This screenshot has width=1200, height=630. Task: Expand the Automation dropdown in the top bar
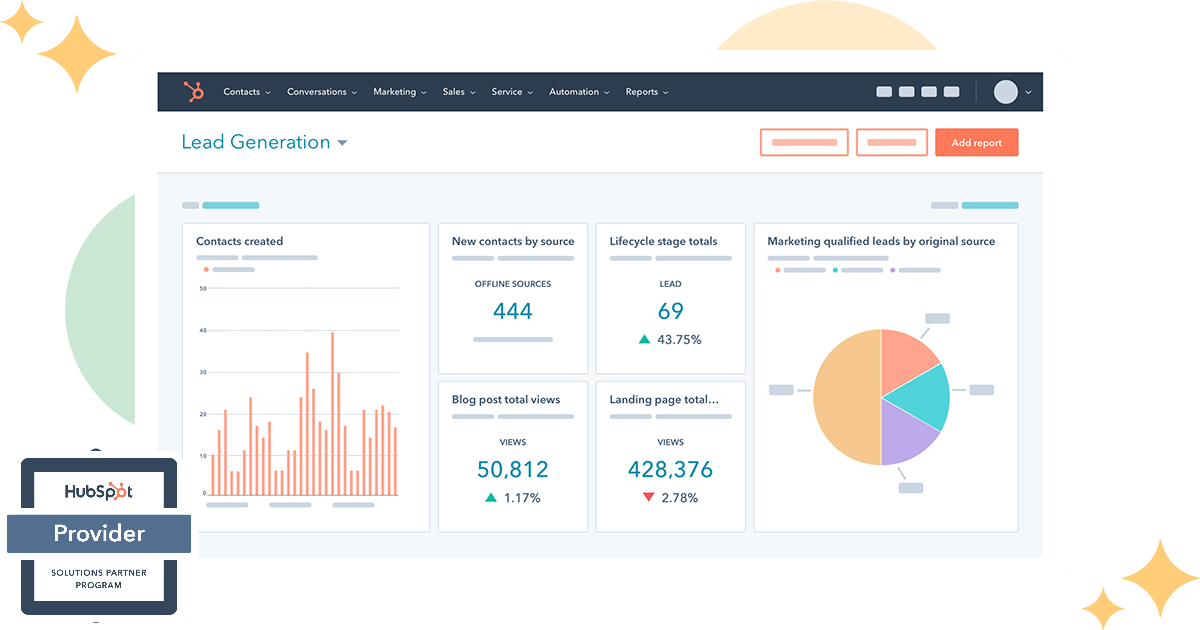578,92
